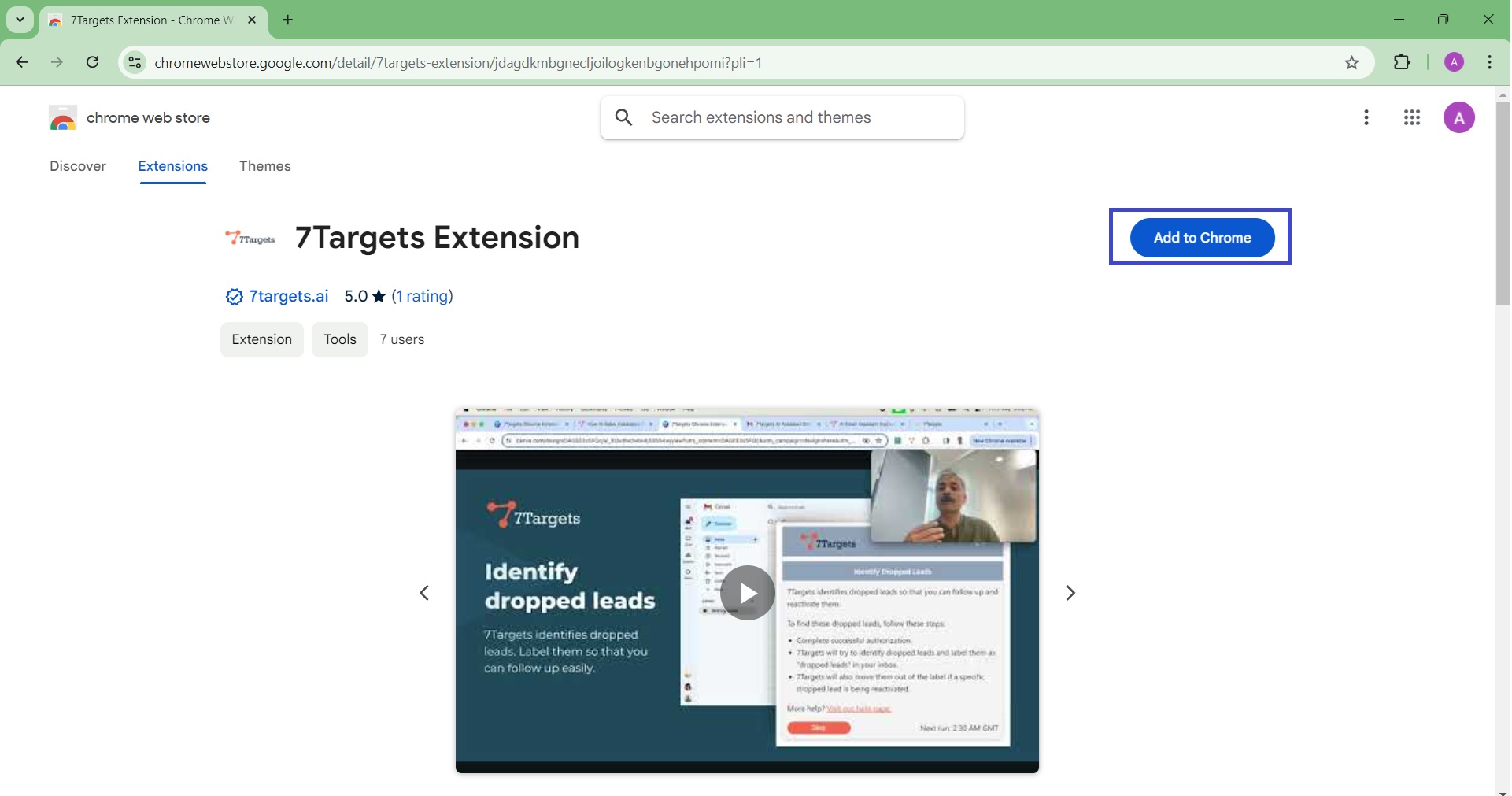Click the Search extensions and themes field
1512x796 pixels.
point(795,118)
